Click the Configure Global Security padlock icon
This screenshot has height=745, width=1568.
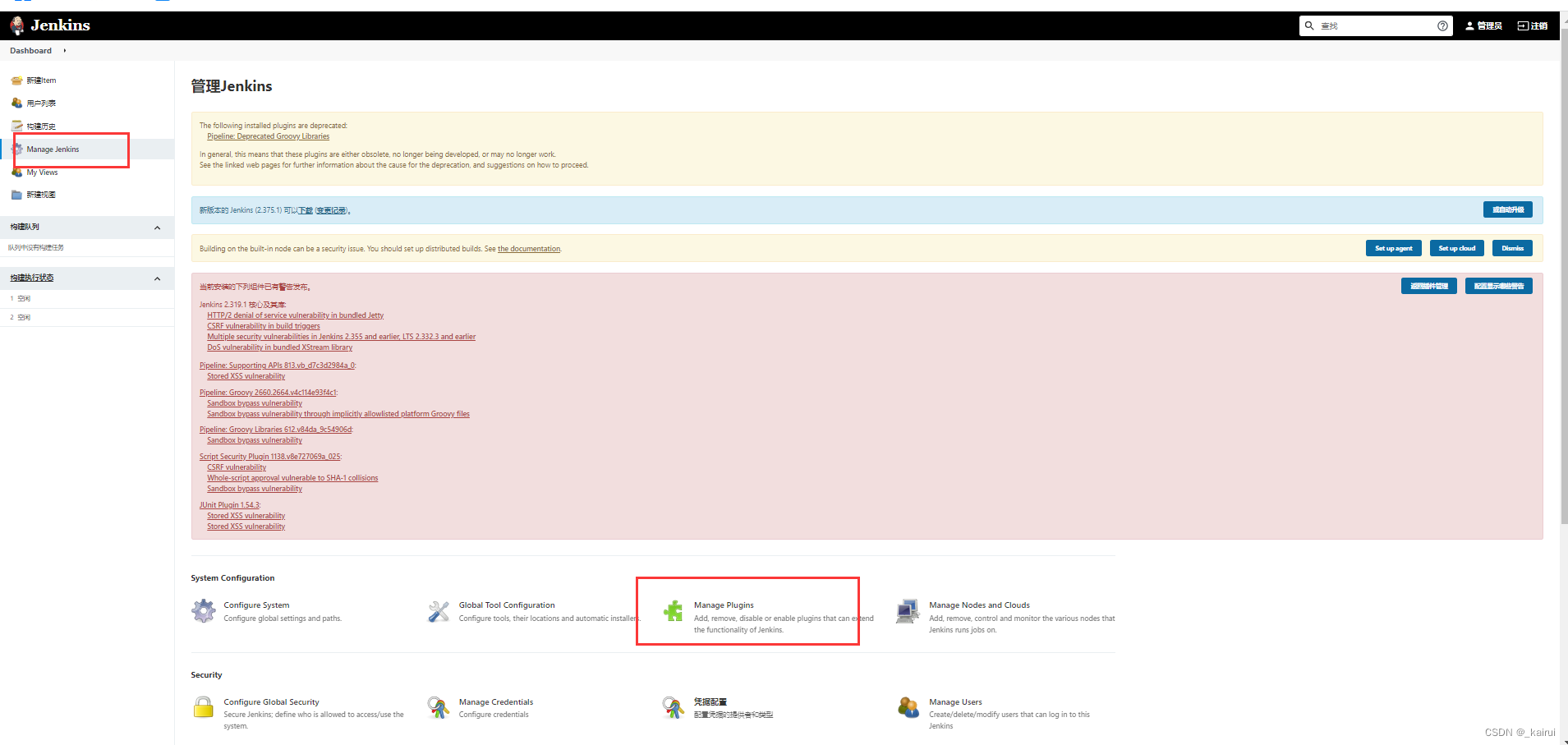pyautogui.click(x=204, y=707)
